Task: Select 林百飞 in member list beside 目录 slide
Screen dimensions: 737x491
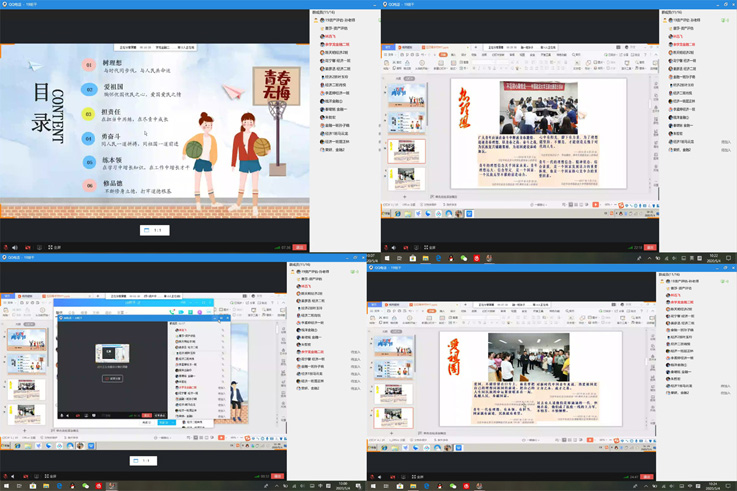Action: point(331,38)
